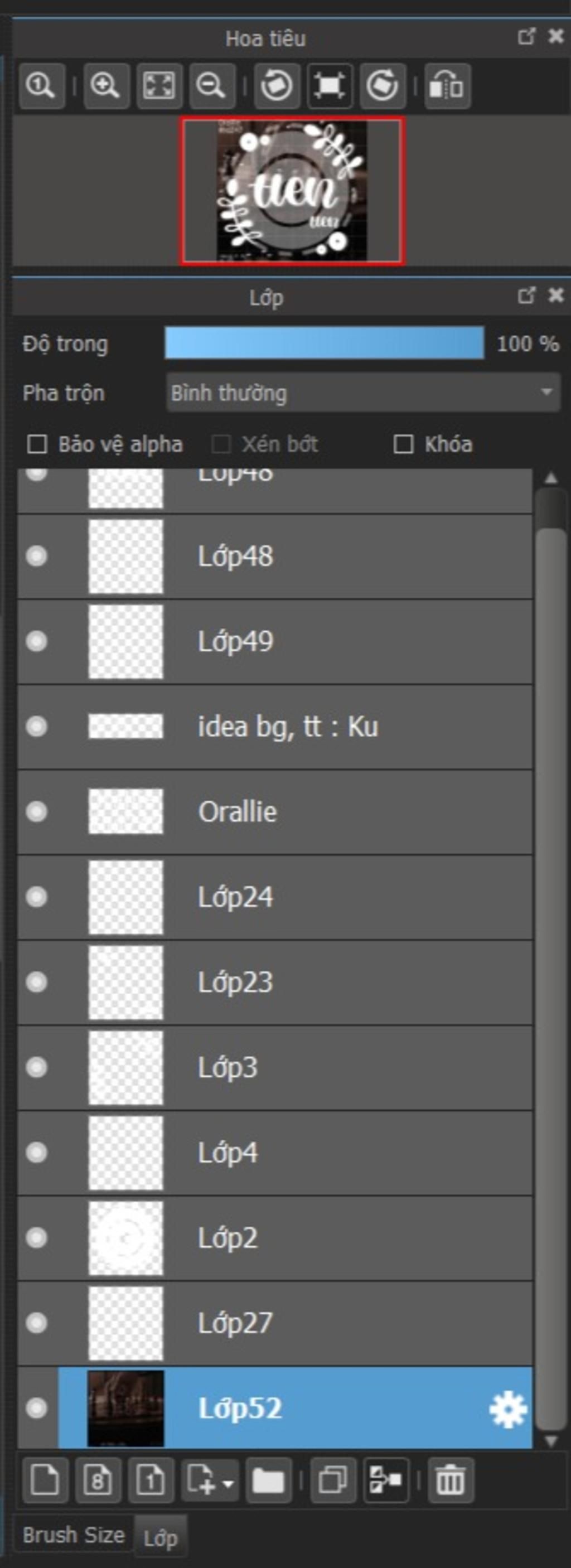The height and width of the screenshot is (1568, 571).
Task: Delete layer with trash icon
Action: point(451,1480)
